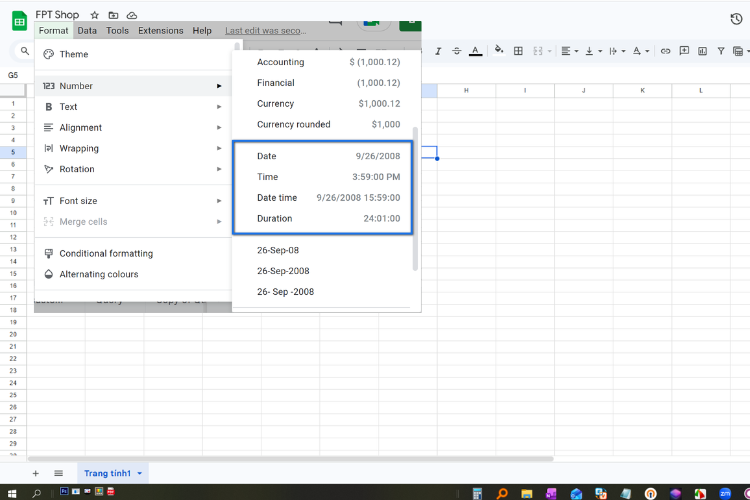Open version history clock icon
This screenshot has width=750, height=500.
coord(736,19)
